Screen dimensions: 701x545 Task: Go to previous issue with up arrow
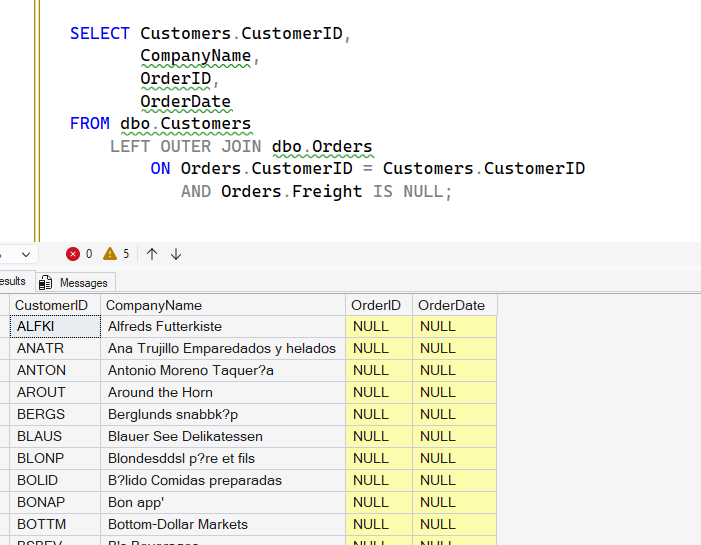pos(152,254)
